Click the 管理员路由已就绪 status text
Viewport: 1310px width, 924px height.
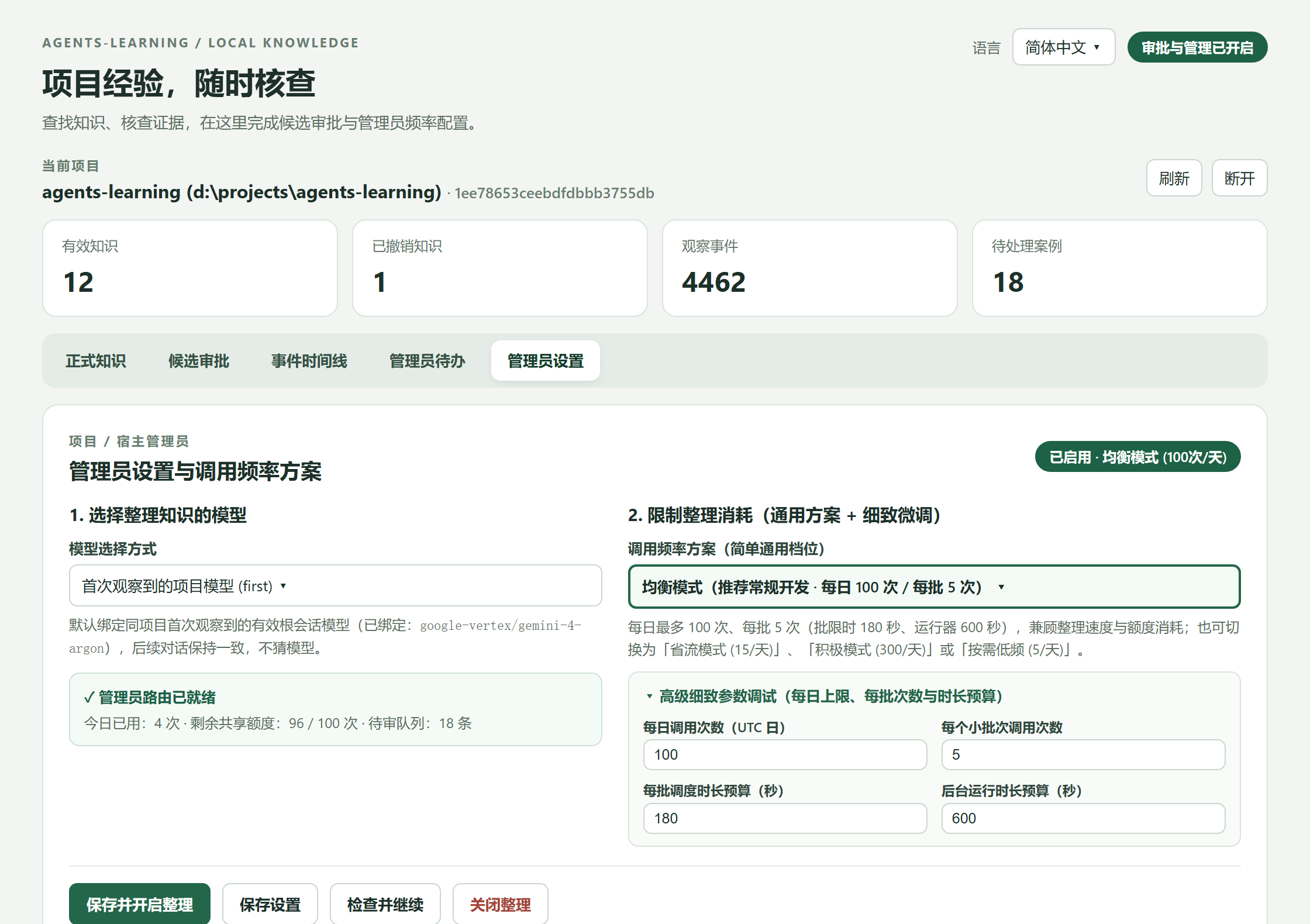click(150, 697)
